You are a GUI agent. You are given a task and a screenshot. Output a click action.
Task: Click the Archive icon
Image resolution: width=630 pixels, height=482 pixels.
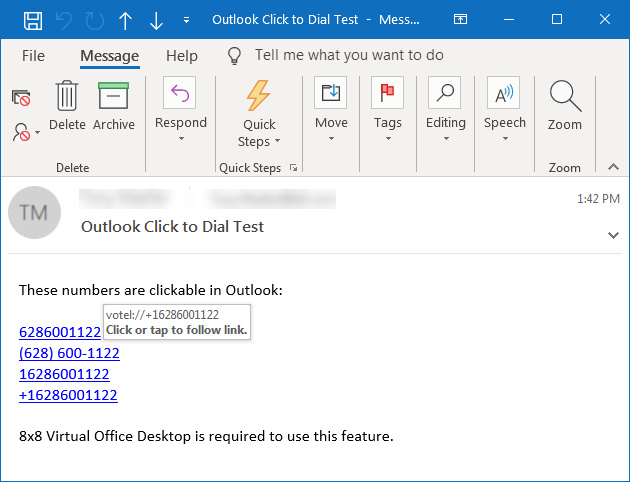tap(114, 97)
